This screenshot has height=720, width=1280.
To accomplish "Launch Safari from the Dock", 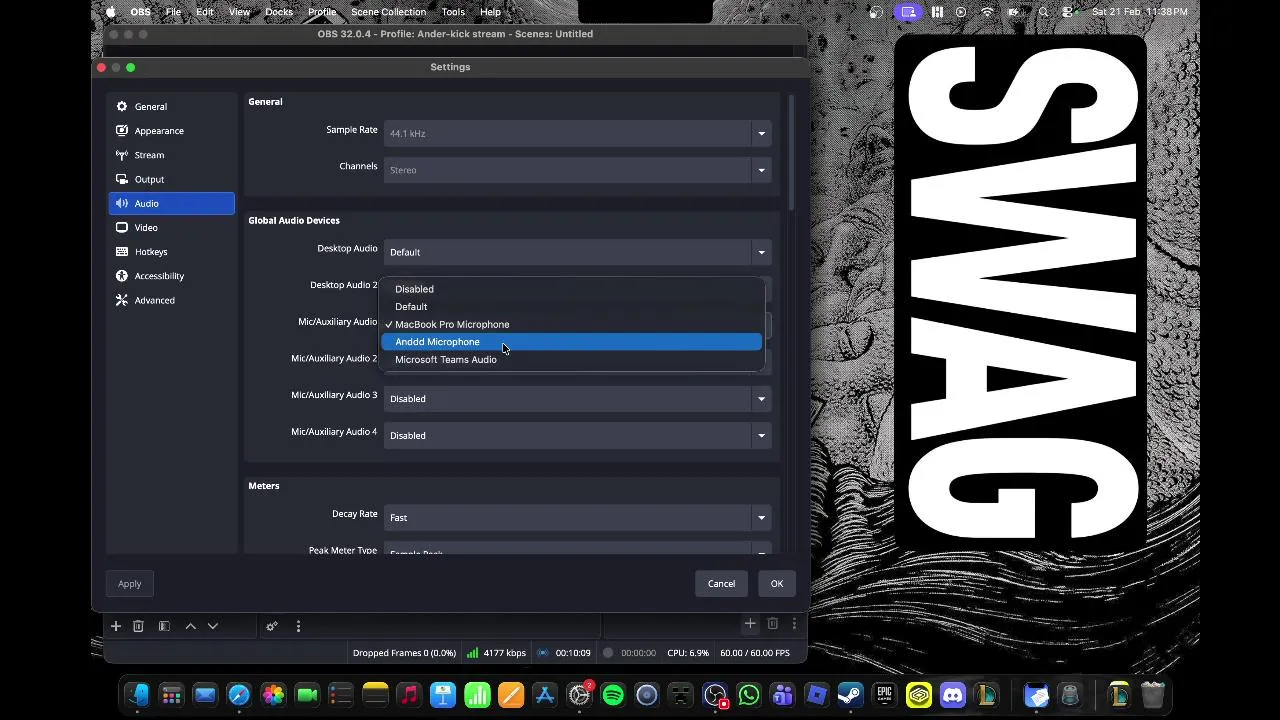I will 239,695.
